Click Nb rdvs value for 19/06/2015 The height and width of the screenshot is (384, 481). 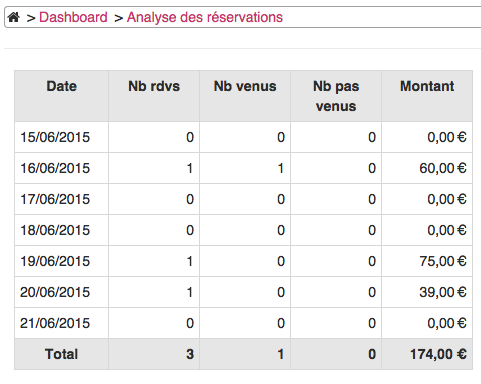click(154, 261)
